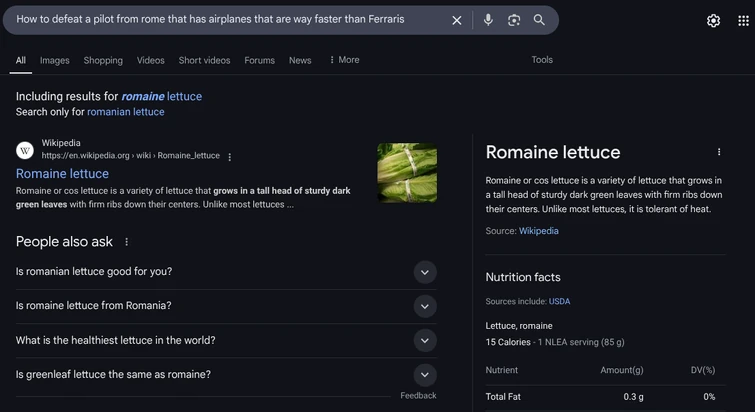Open People also ask options menu
755x412 pixels.
pyautogui.click(x=126, y=242)
